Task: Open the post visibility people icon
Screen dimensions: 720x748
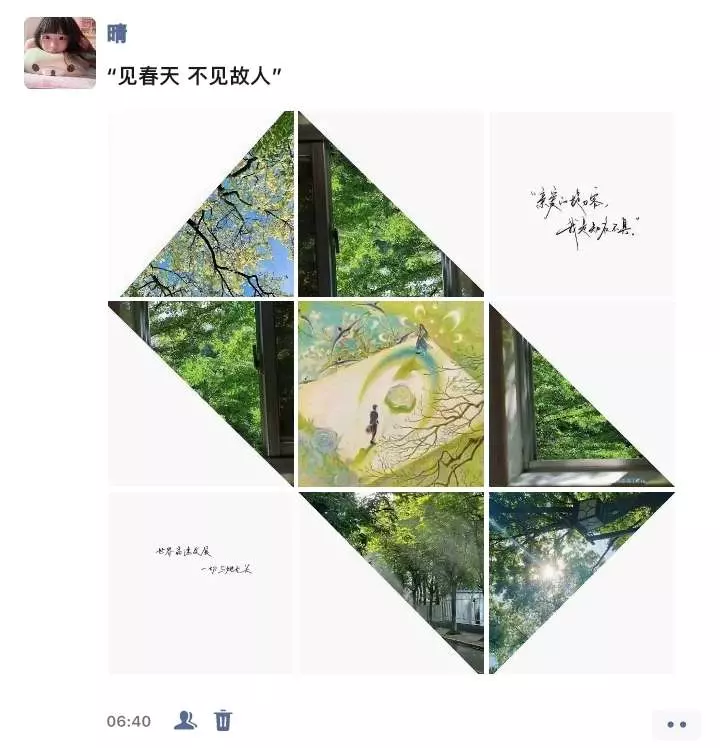Action: tap(185, 720)
